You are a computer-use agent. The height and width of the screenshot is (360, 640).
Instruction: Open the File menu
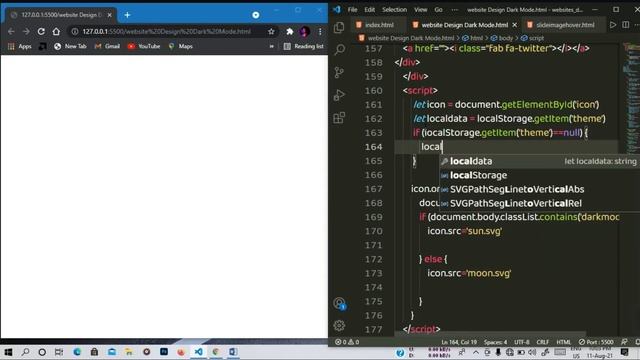tap(352, 10)
